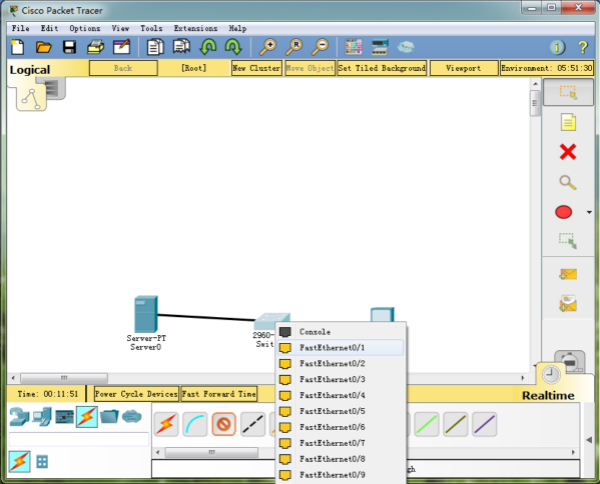
Task: Click the Copy icon in the toolbar
Action: click(x=155, y=47)
